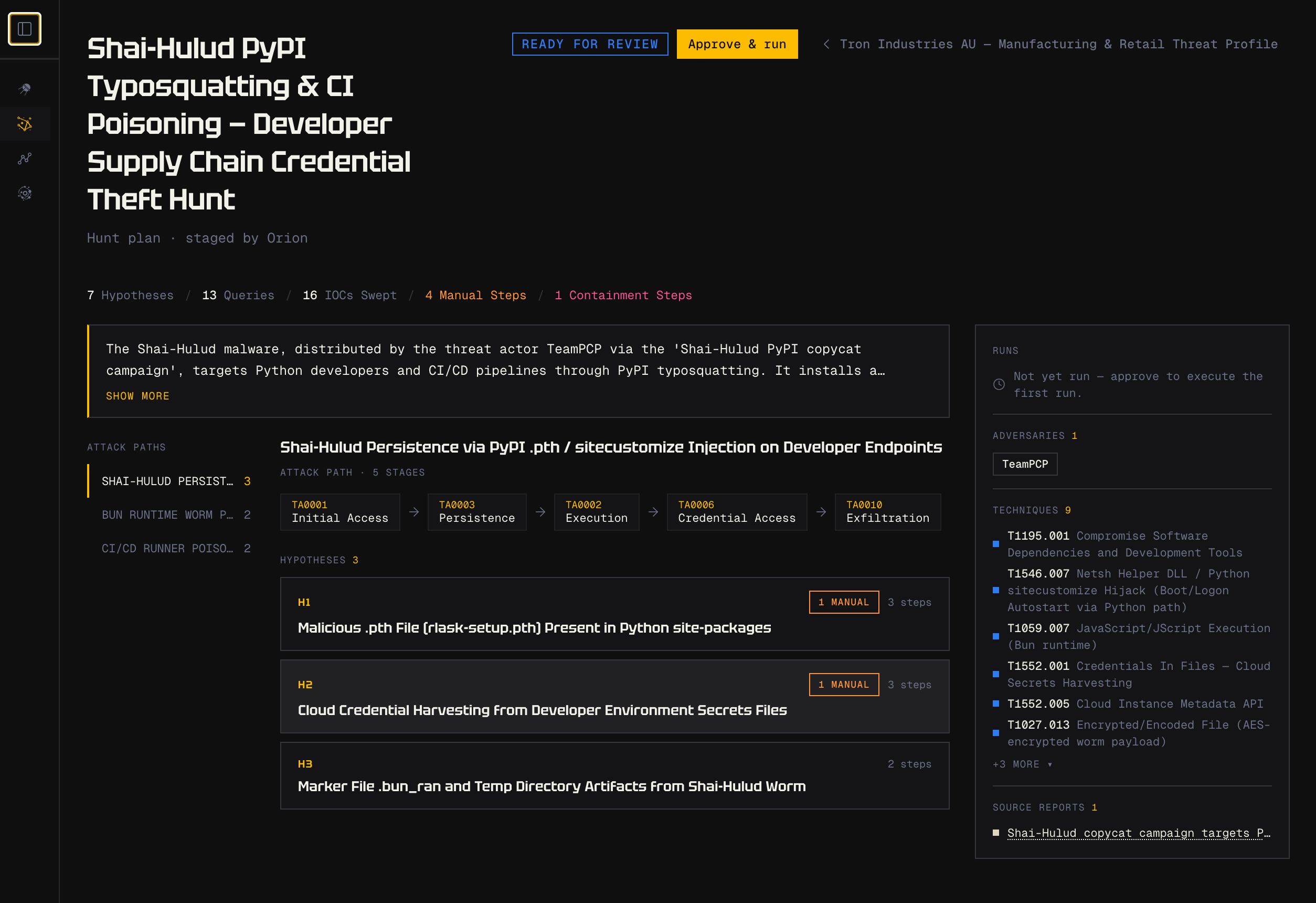
Task: Click the clock icon in Runs section
Action: point(999,385)
